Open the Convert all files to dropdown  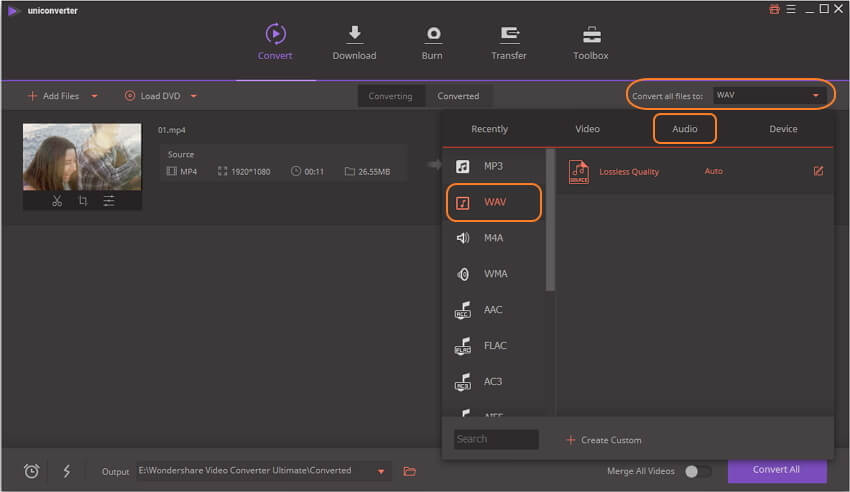(769, 95)
